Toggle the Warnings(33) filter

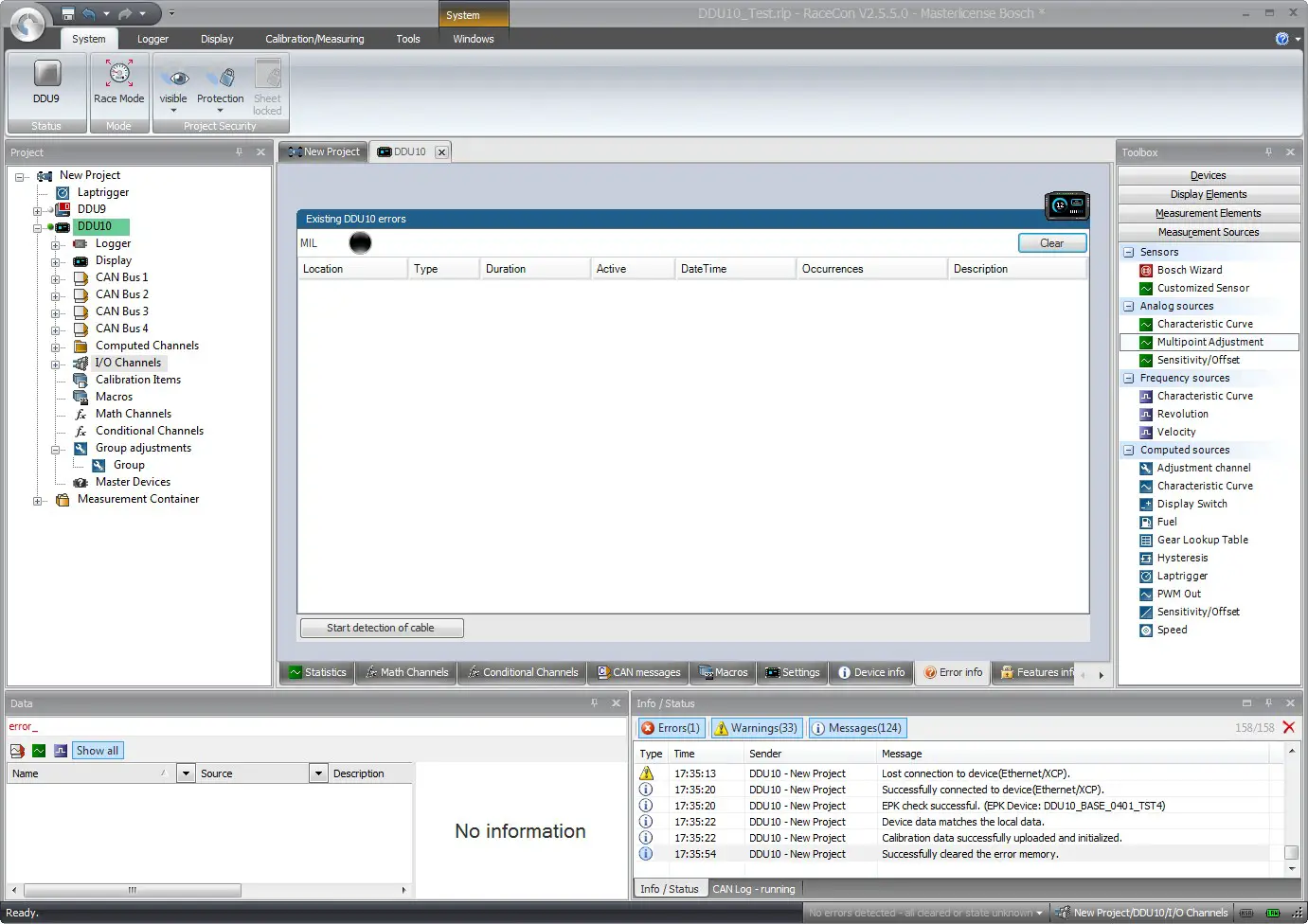click(x=756, y=728)
